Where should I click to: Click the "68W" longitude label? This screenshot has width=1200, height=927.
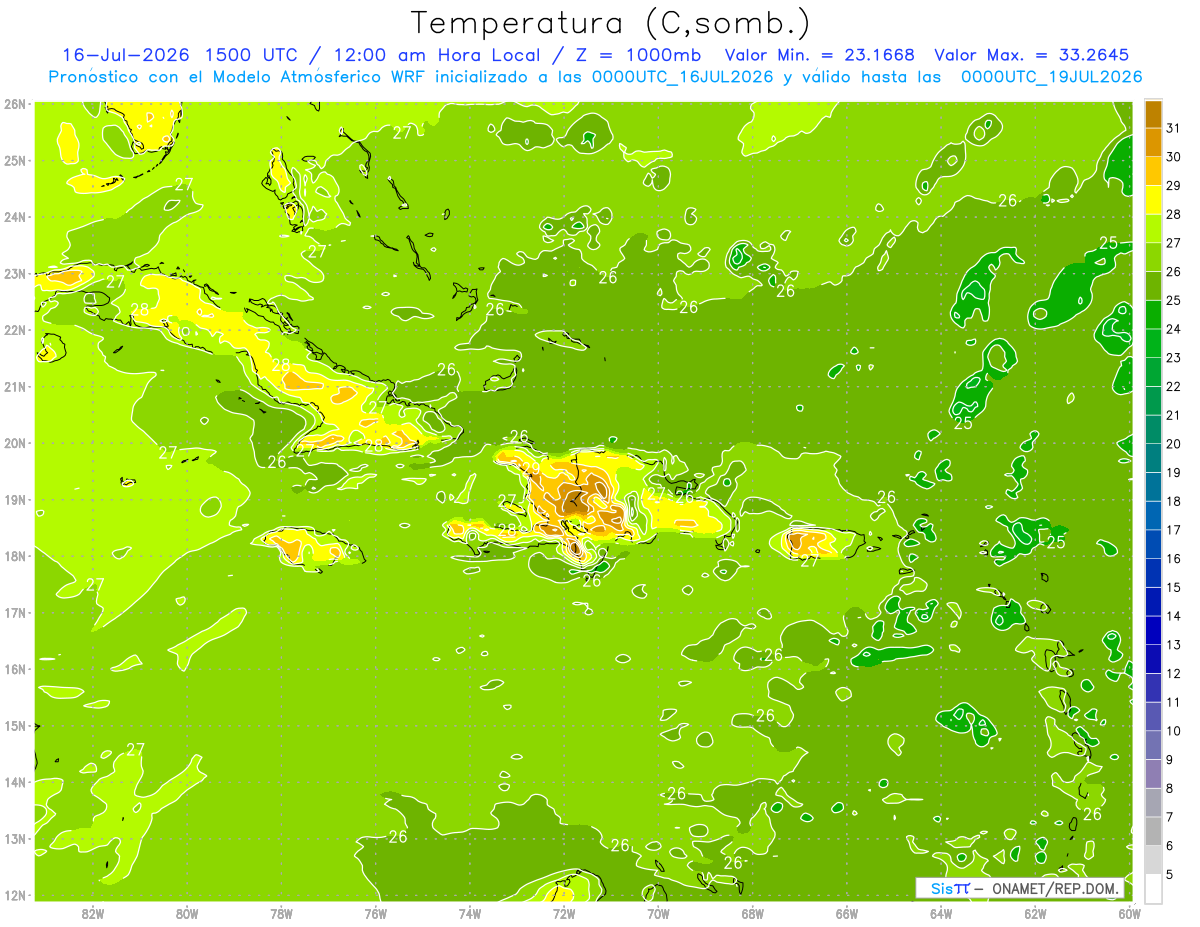click(x=752, y=913)
